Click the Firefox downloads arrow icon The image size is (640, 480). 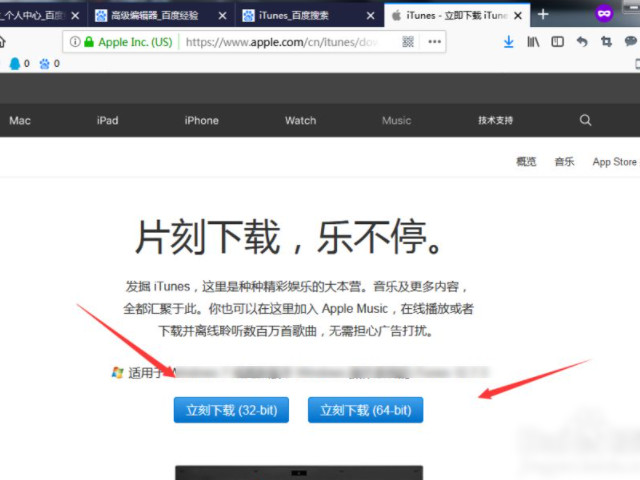(x=509, y=42)
